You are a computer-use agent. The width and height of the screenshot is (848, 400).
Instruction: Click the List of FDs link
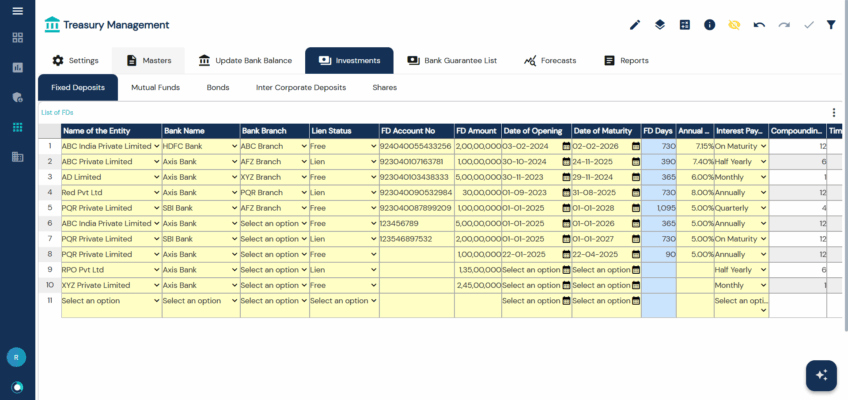(x=57, y=112)
